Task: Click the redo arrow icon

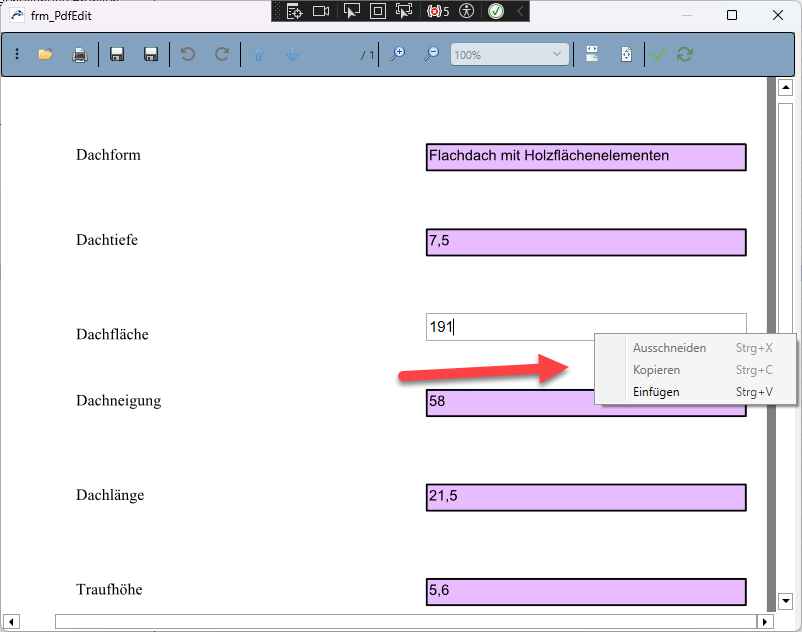Action: coord(221,54)
